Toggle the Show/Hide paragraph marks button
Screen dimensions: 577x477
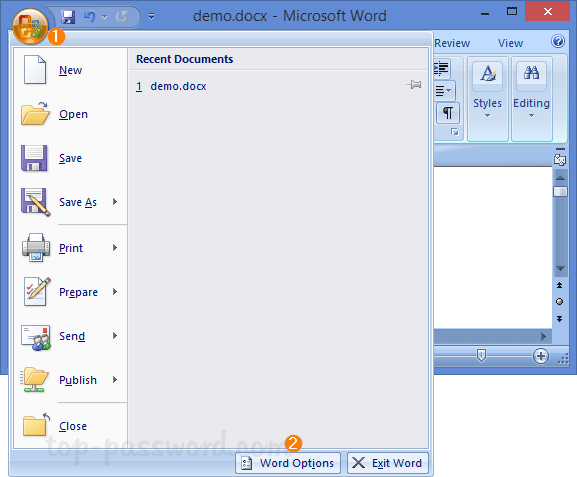pyautogui.click(x=448, y=113)
